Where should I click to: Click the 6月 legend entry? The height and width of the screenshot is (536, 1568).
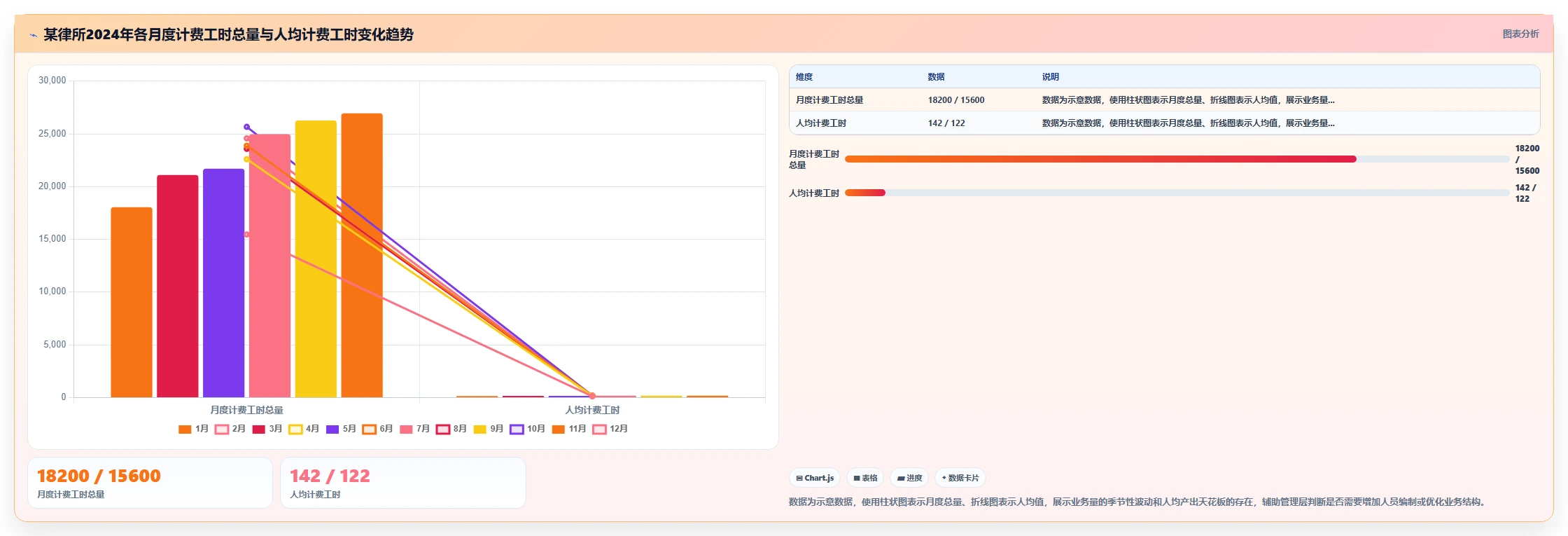(x=377, y=429)
